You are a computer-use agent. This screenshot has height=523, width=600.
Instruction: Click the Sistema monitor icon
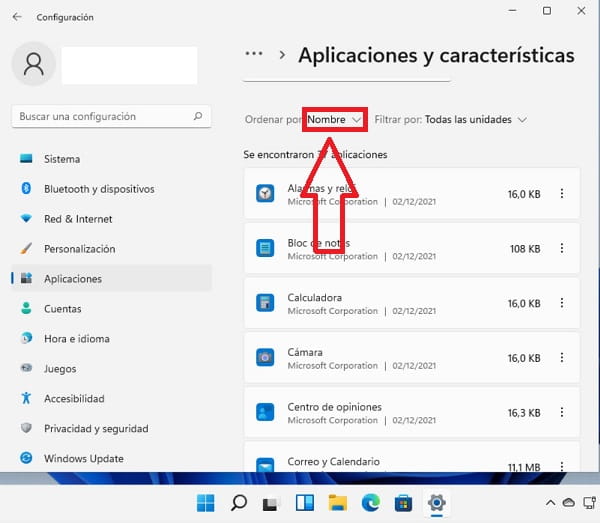(x=26, y=158)
